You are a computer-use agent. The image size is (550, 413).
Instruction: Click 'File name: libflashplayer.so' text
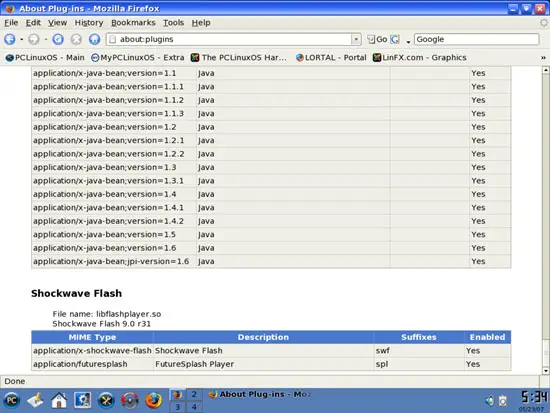pyautogui.click(x=107, y=314)
